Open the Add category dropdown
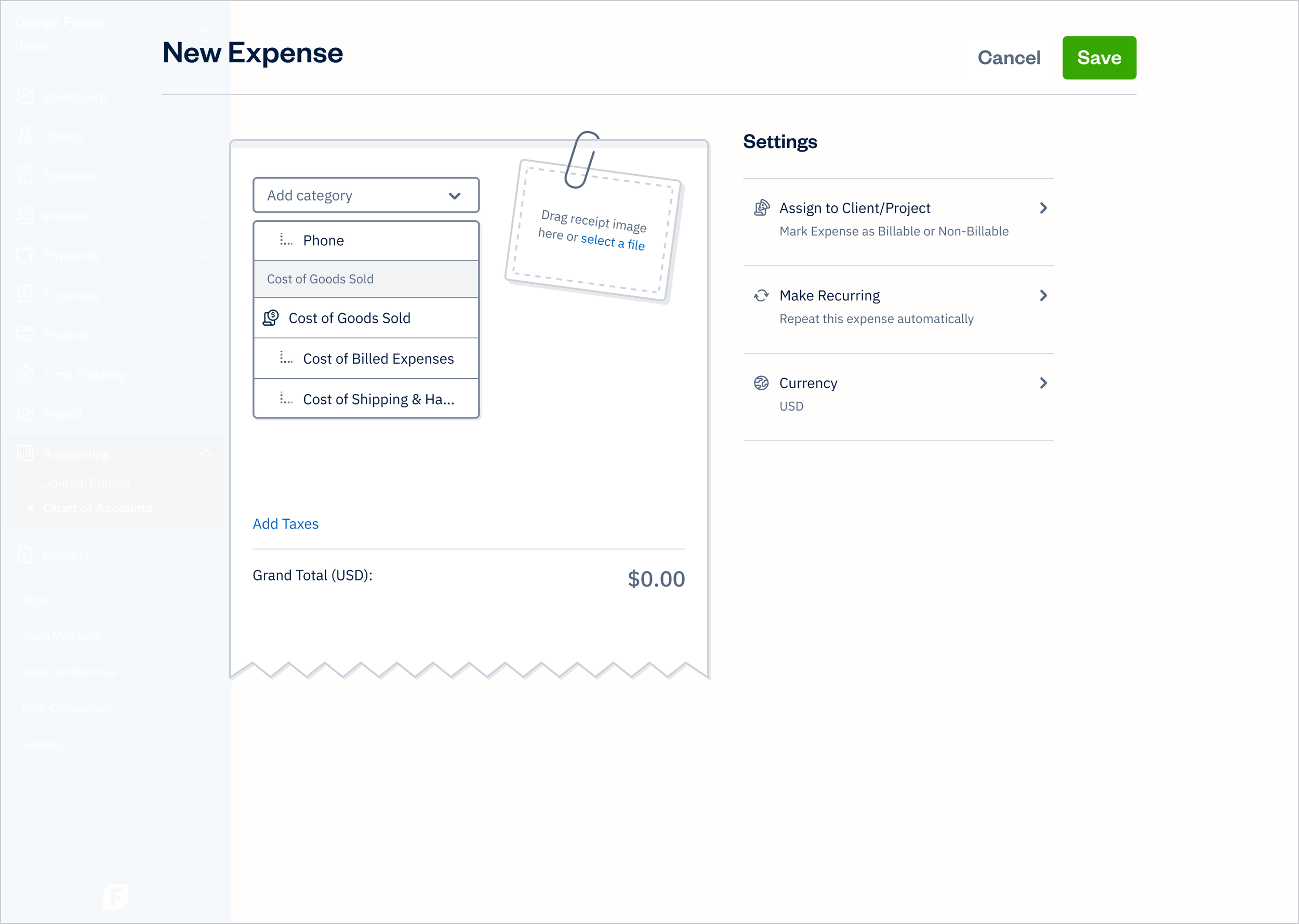Image resolution: width=1299 pixels, height=924 pixels. 366,194
